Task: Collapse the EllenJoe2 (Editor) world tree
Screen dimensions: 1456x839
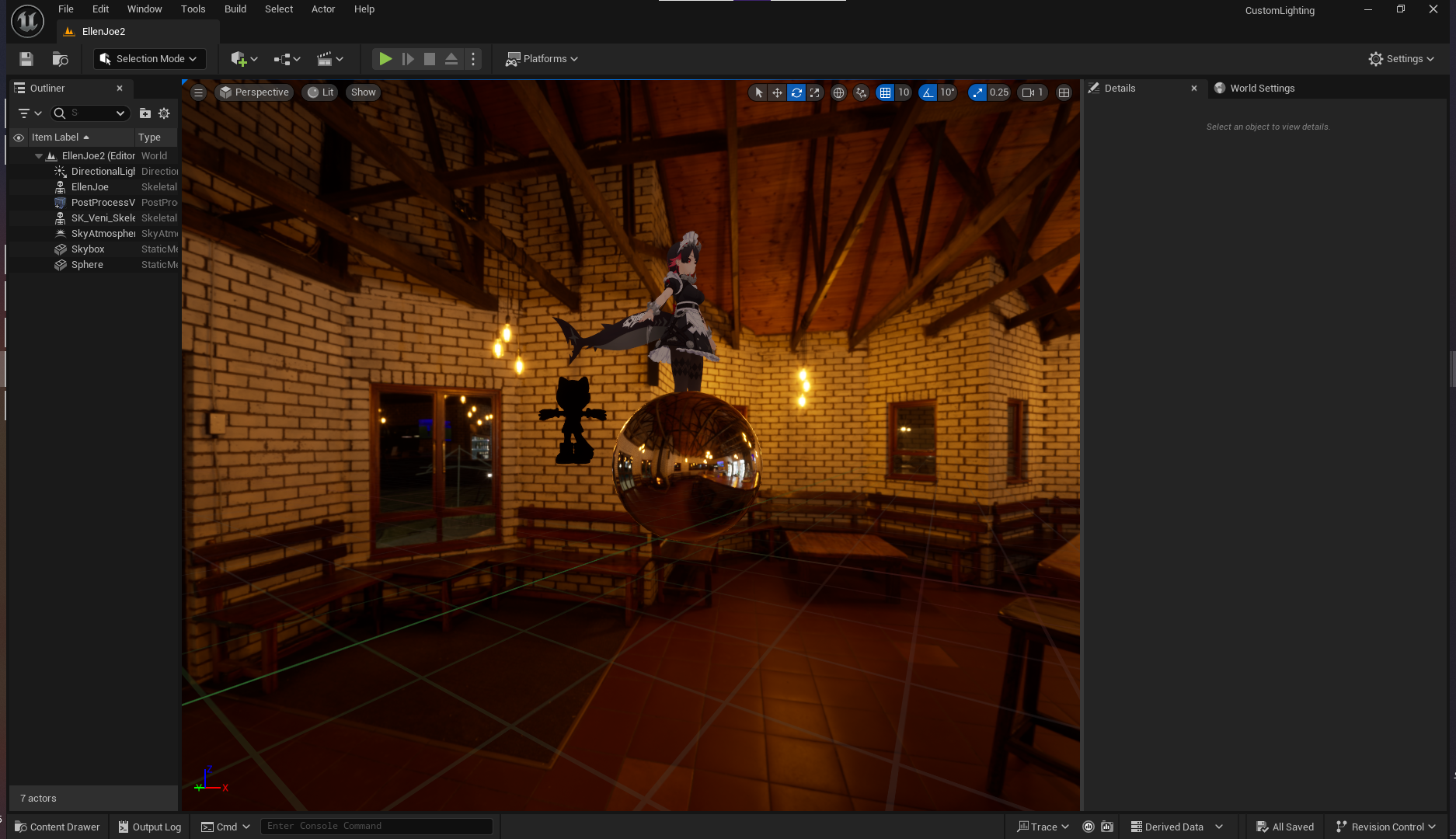Action: click(39, 156)
